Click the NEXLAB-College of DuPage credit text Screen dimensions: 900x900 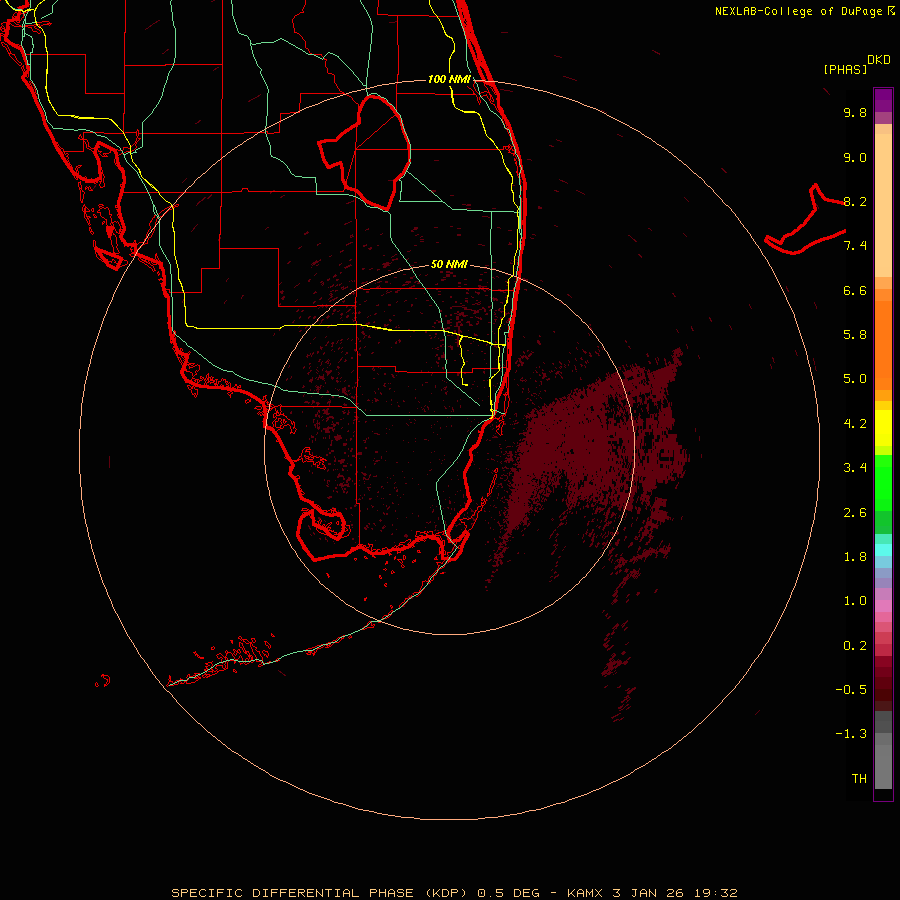click(798, 11)
